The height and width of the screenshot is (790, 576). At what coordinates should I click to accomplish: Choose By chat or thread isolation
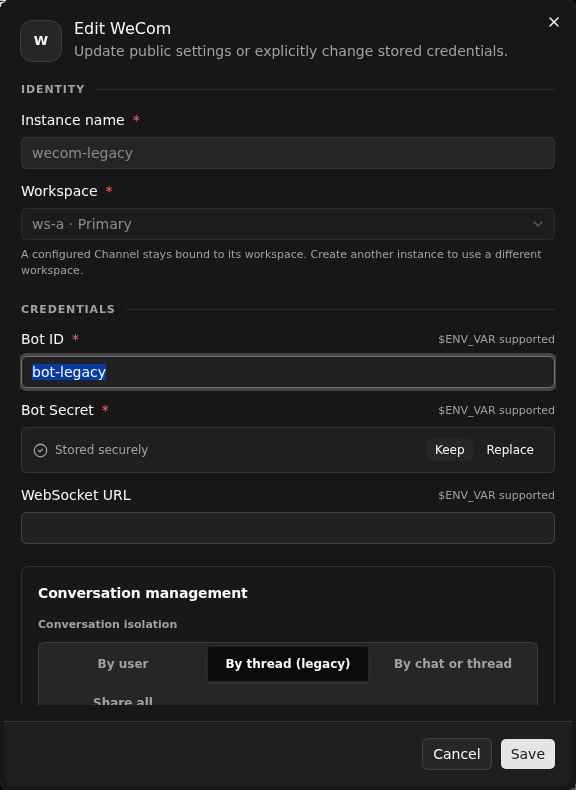tap(453, 664)
